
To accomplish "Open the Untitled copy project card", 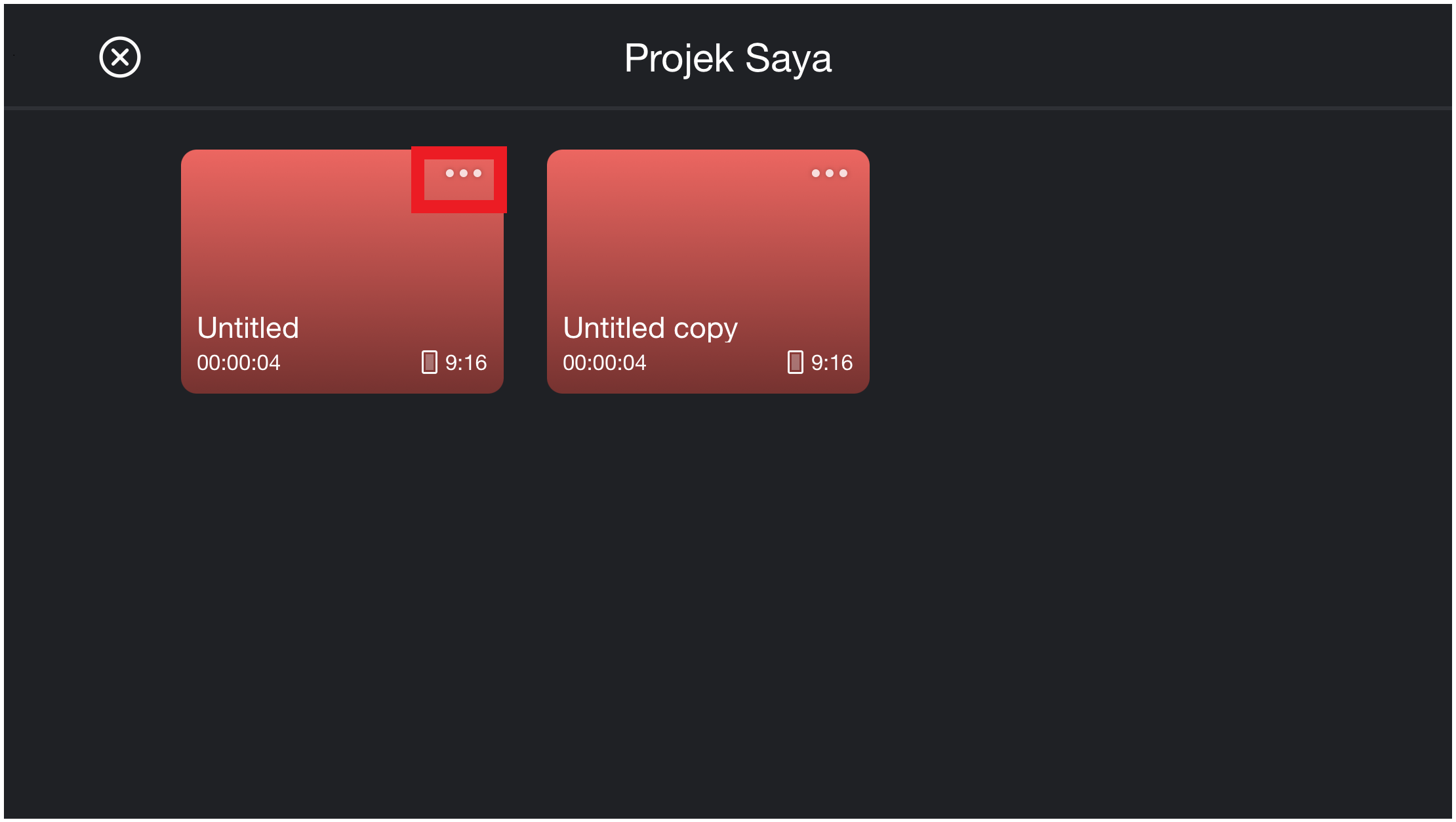I will pos(708,272).
